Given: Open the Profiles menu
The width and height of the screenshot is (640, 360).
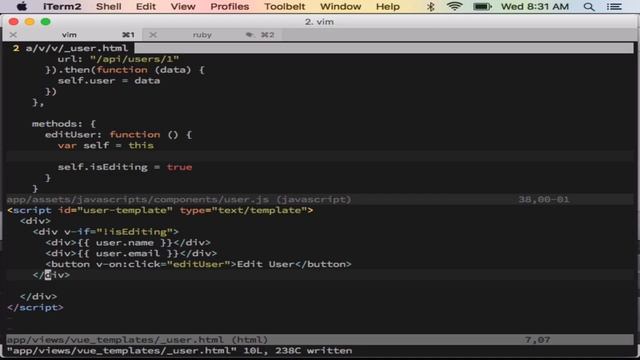Looking at the screenshot, I should [x=229, y=7].
